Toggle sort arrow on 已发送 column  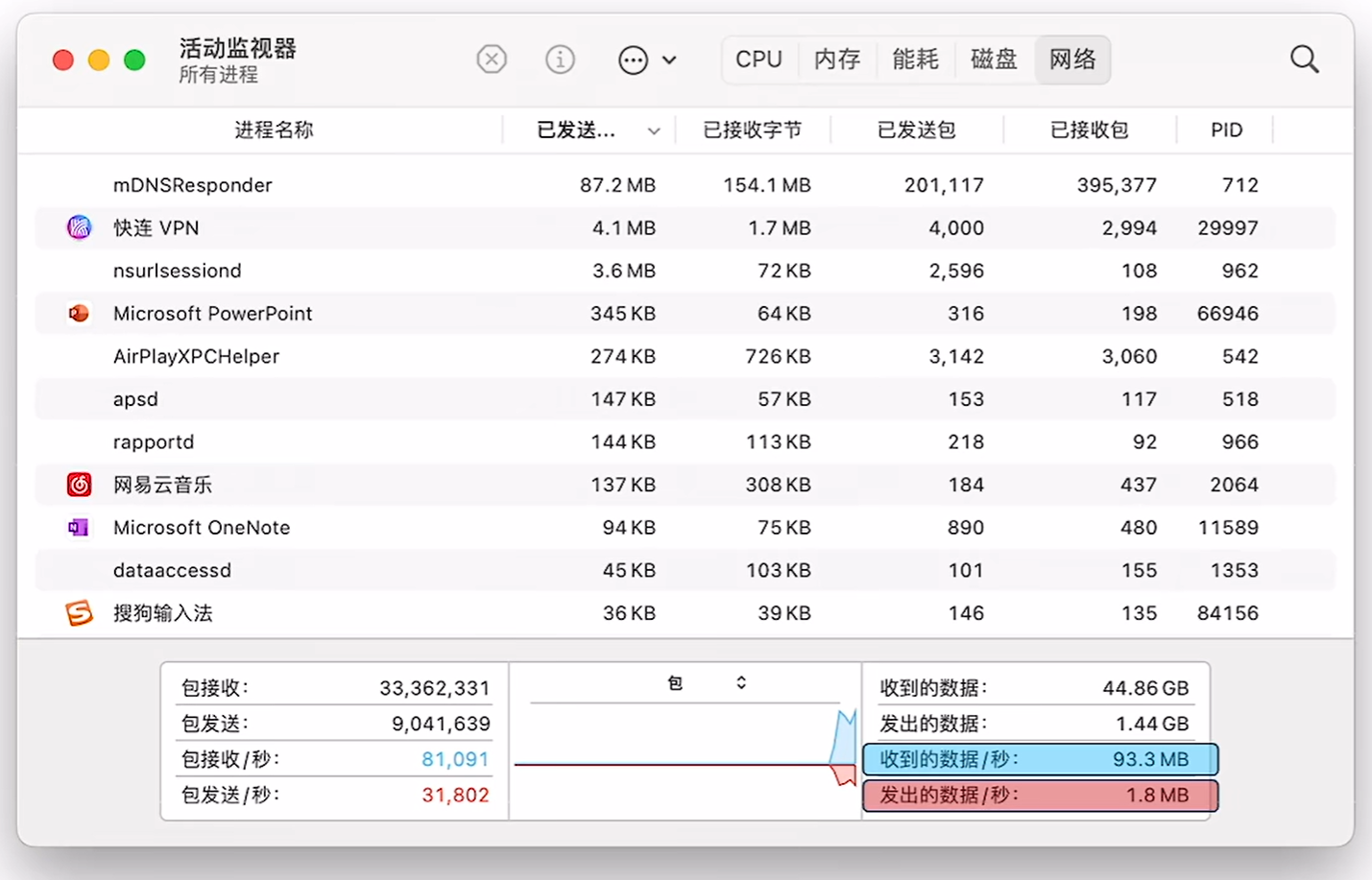(654, 131)
